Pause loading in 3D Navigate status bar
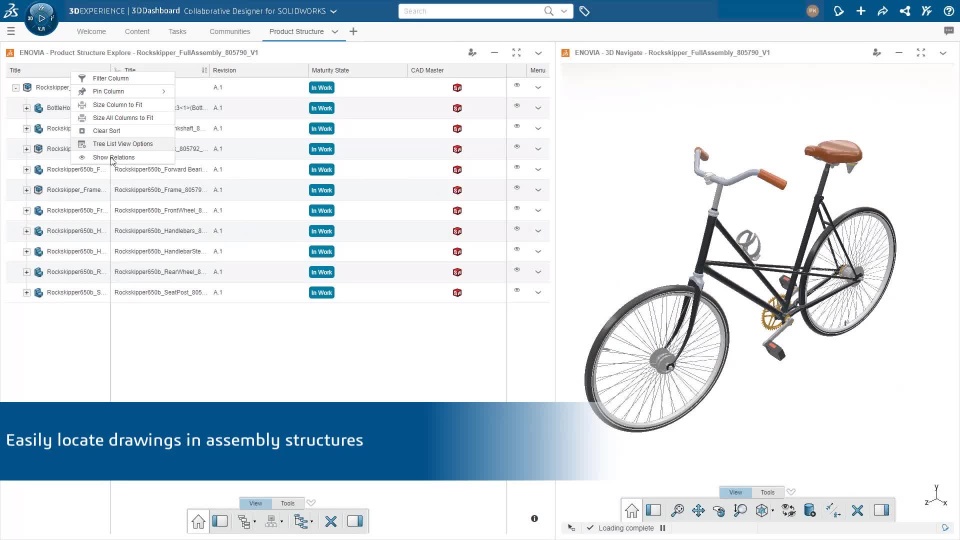The width and height of the screenshot is (960, 540). [662, 528]
